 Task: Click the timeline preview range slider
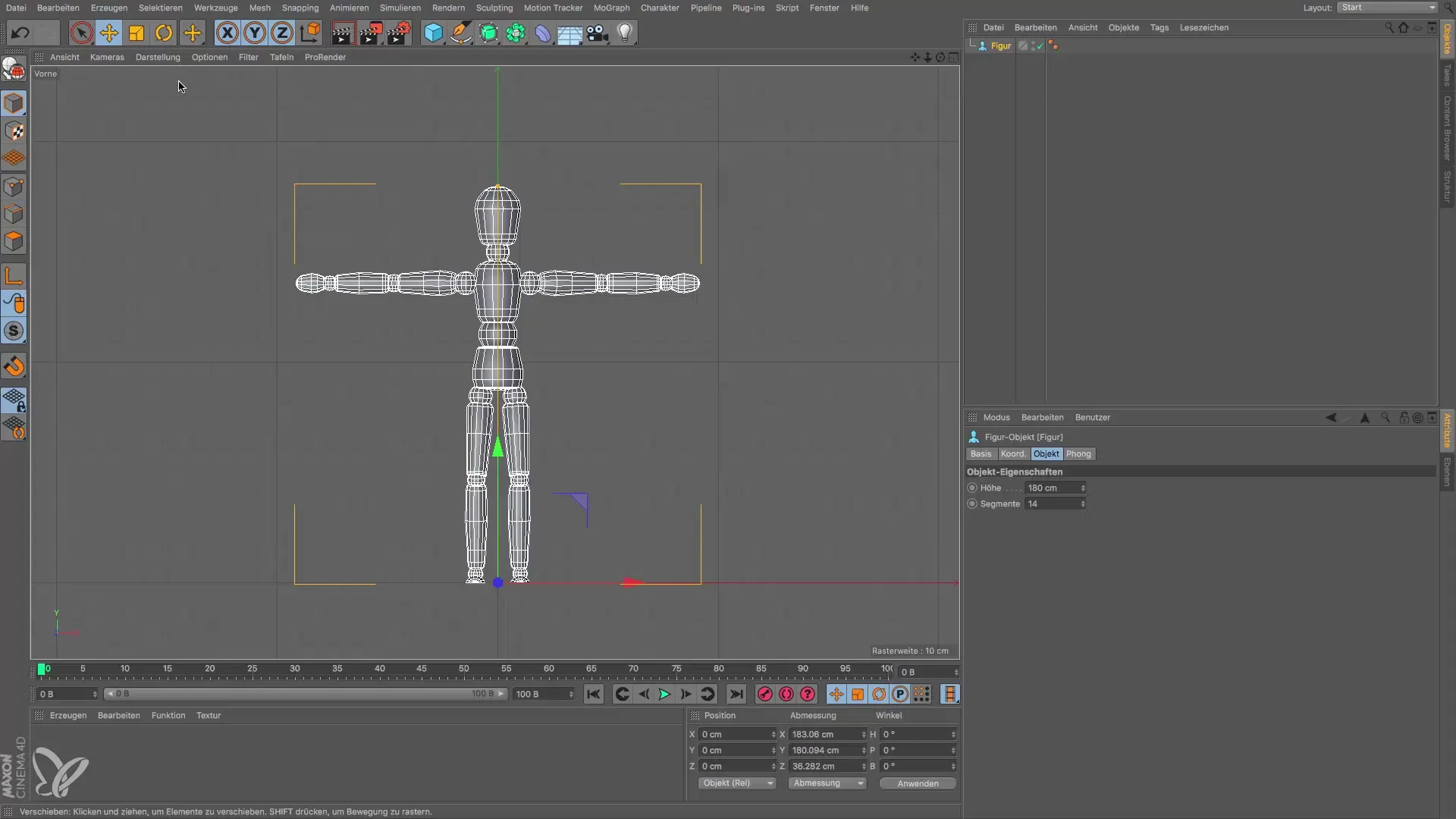[x=306, y=695]
